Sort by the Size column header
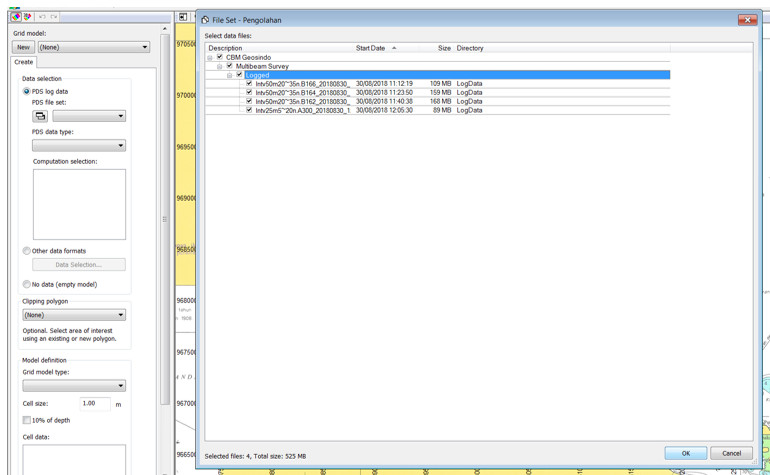 click(444, 48)
